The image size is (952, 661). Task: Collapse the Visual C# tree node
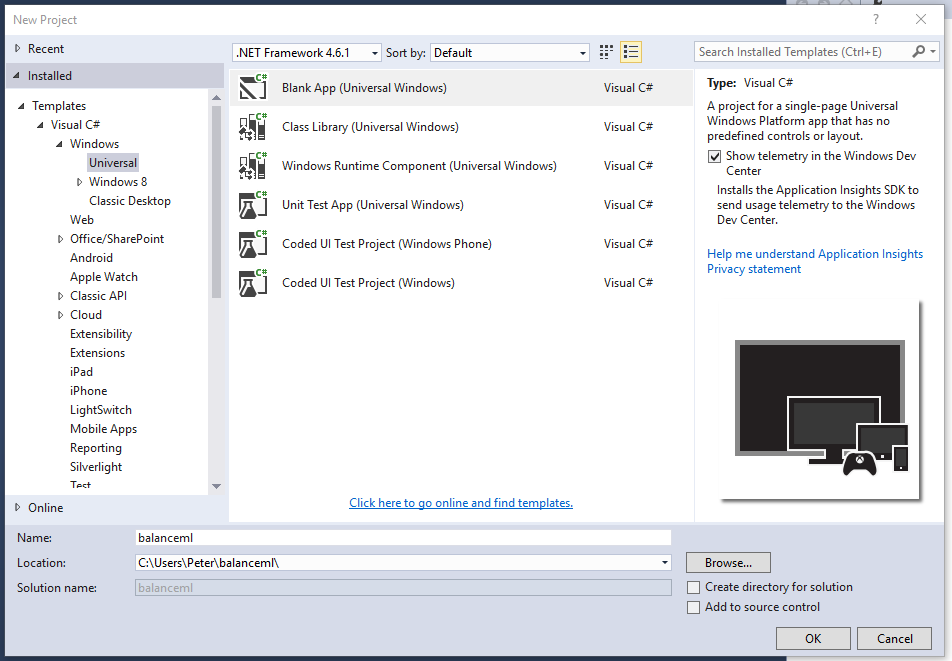(40, 125)
